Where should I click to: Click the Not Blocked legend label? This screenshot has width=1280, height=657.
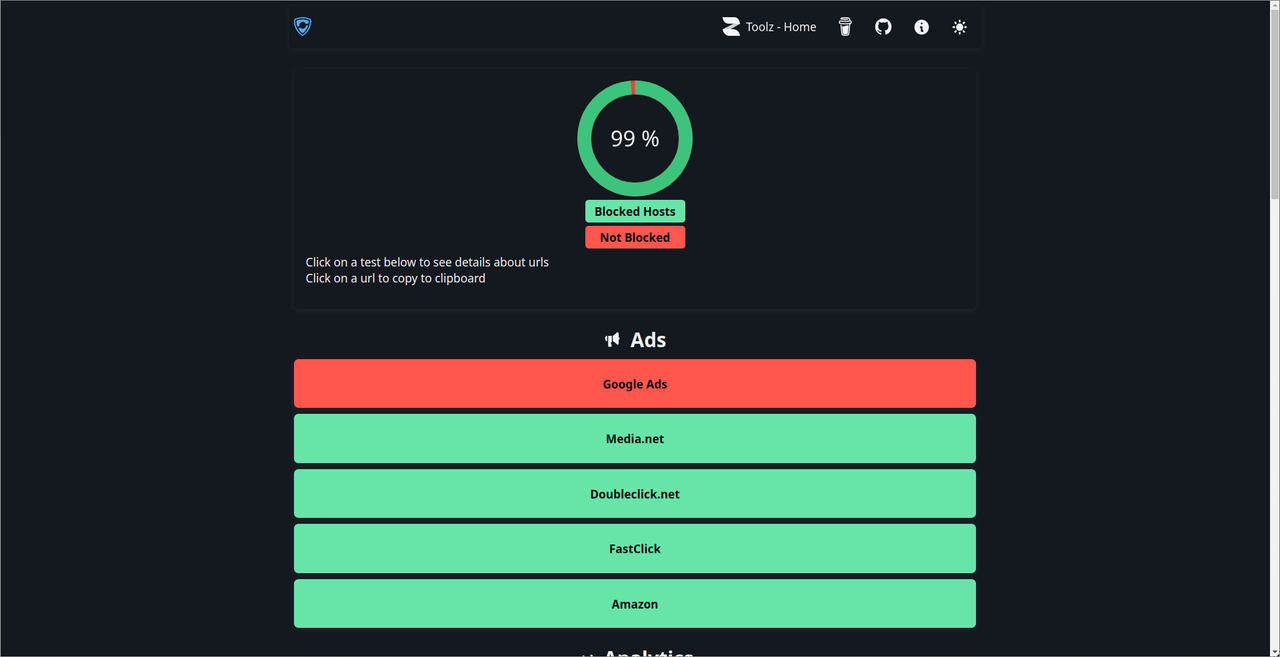[x=635, y=237]
